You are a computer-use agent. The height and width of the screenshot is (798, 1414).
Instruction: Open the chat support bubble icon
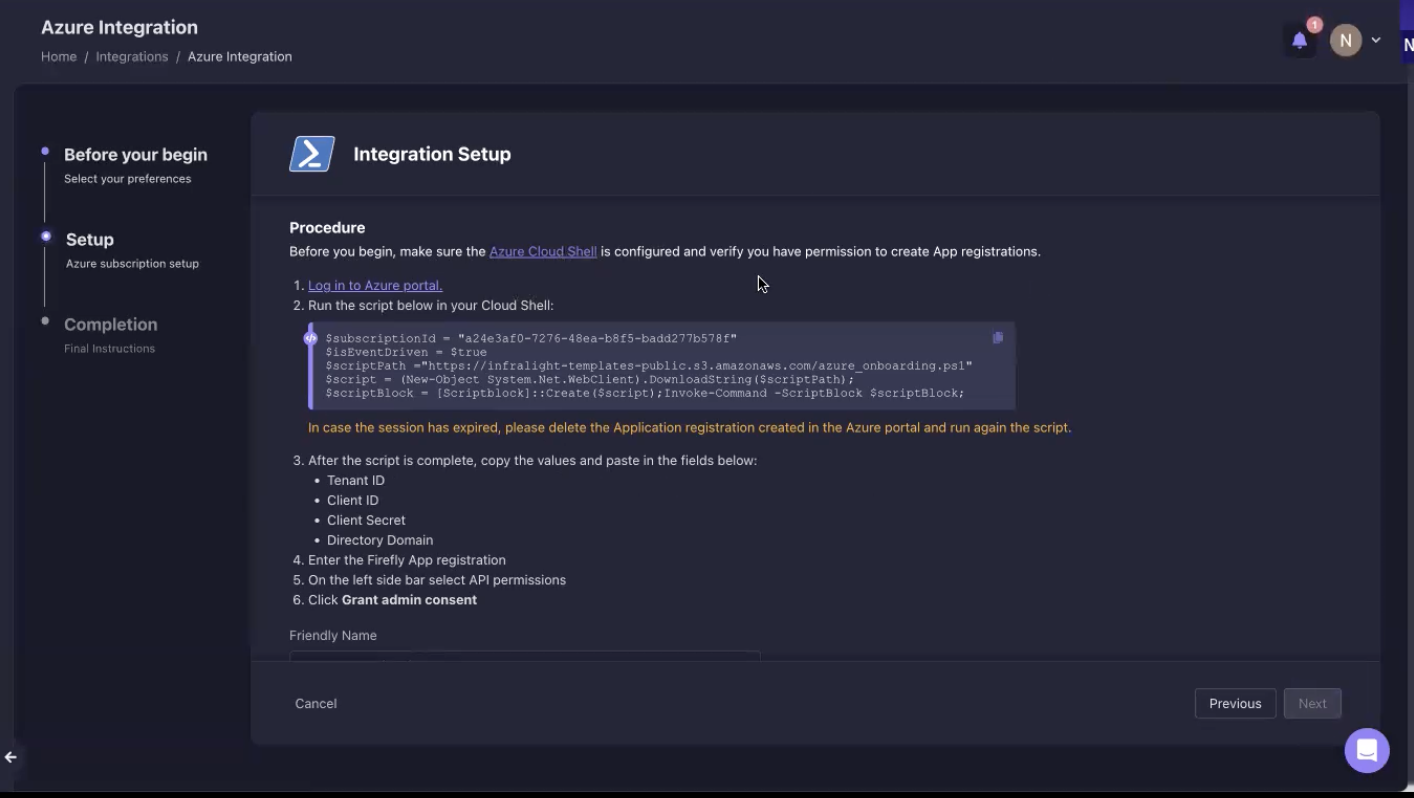1367,749
